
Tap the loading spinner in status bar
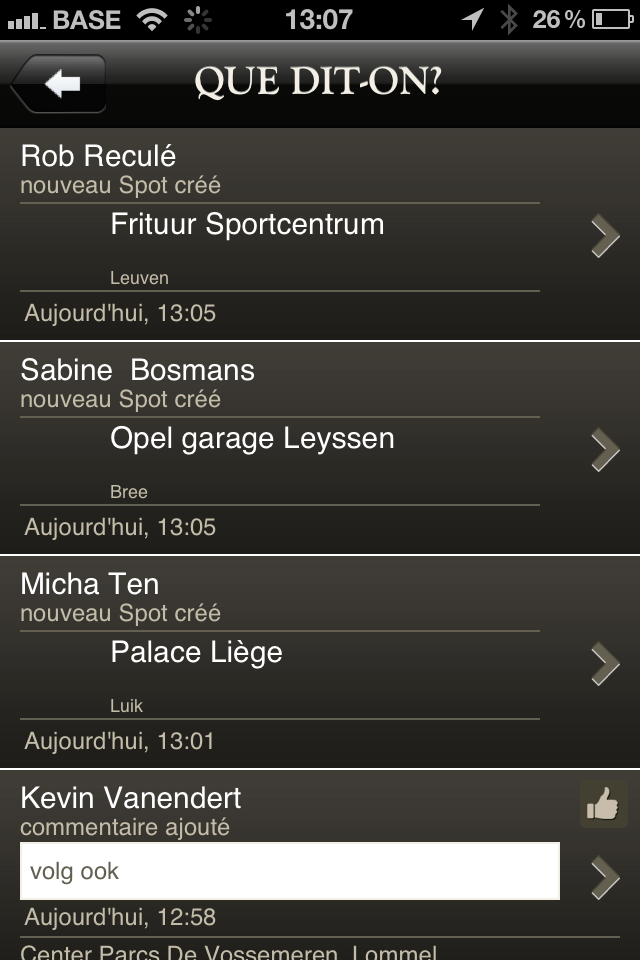tap(197, 20)
